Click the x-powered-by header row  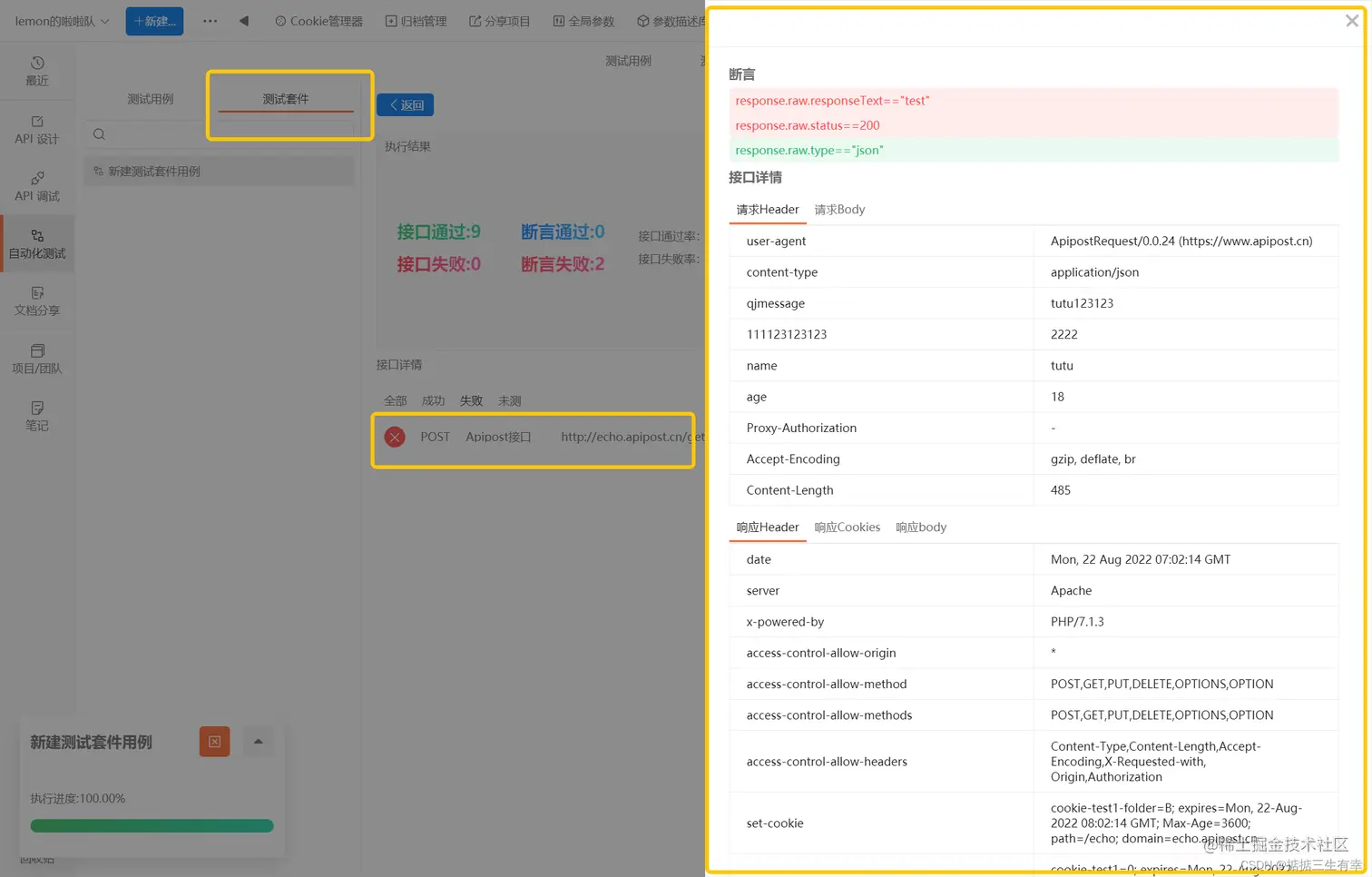(1034, 622)
